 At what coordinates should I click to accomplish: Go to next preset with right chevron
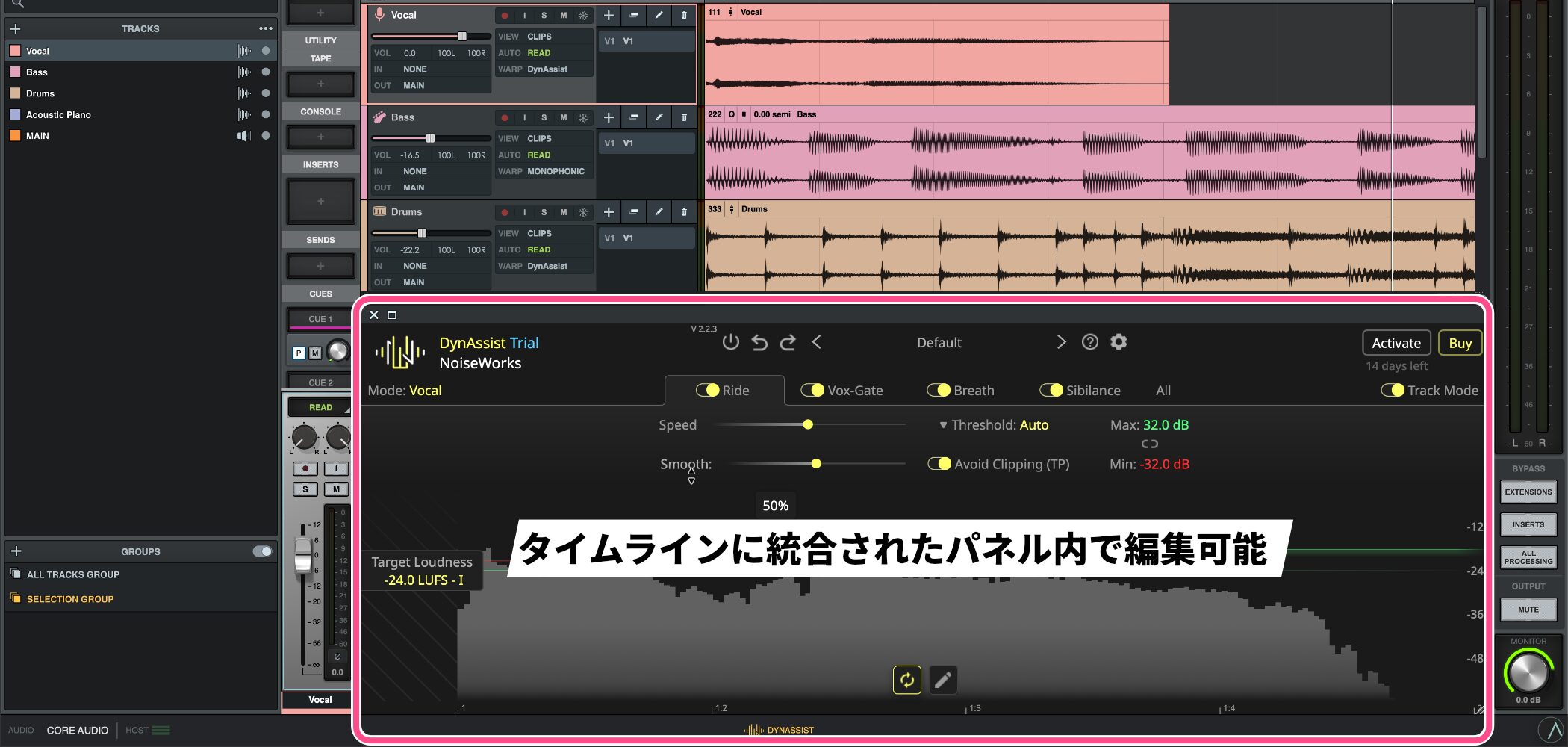(1061, 342)
